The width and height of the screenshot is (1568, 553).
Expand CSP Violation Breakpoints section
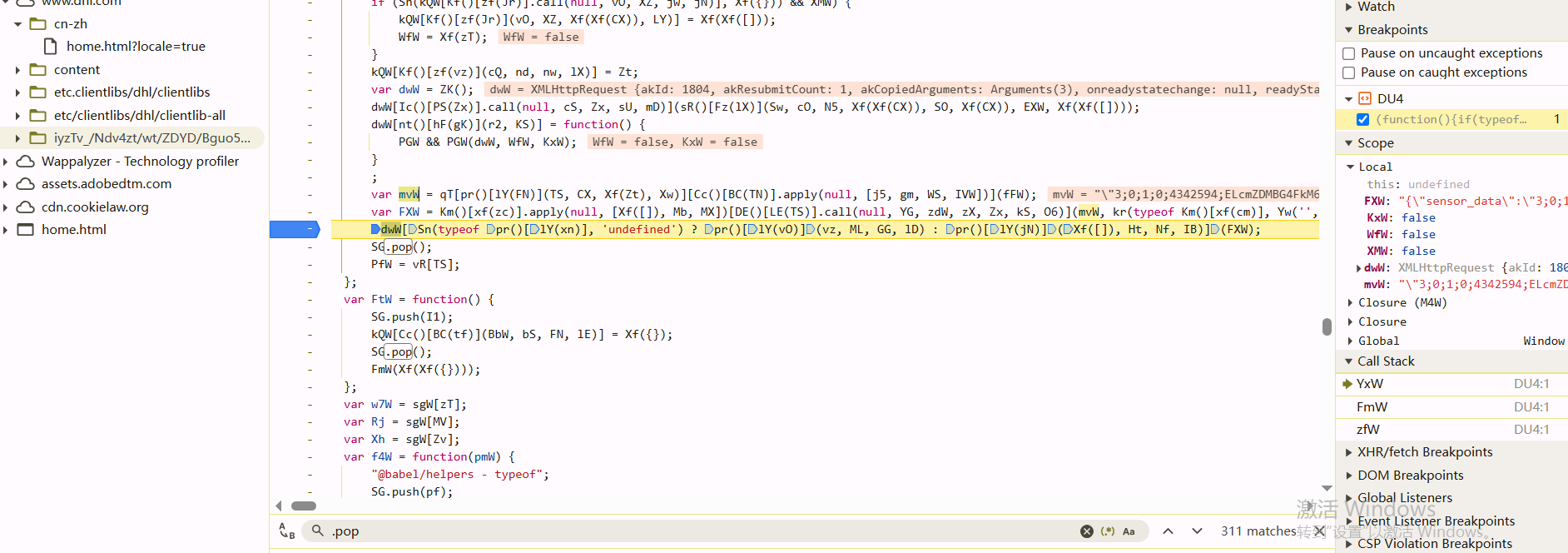point(1349,544)
